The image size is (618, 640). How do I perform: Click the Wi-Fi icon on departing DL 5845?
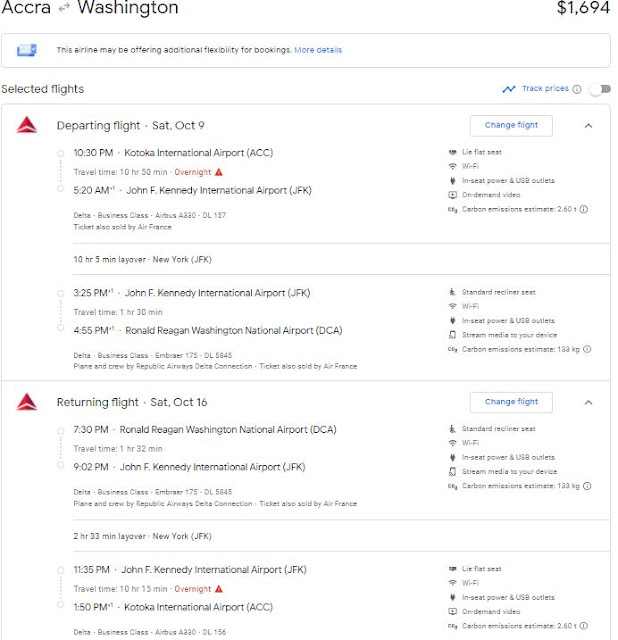click(452, 306)
